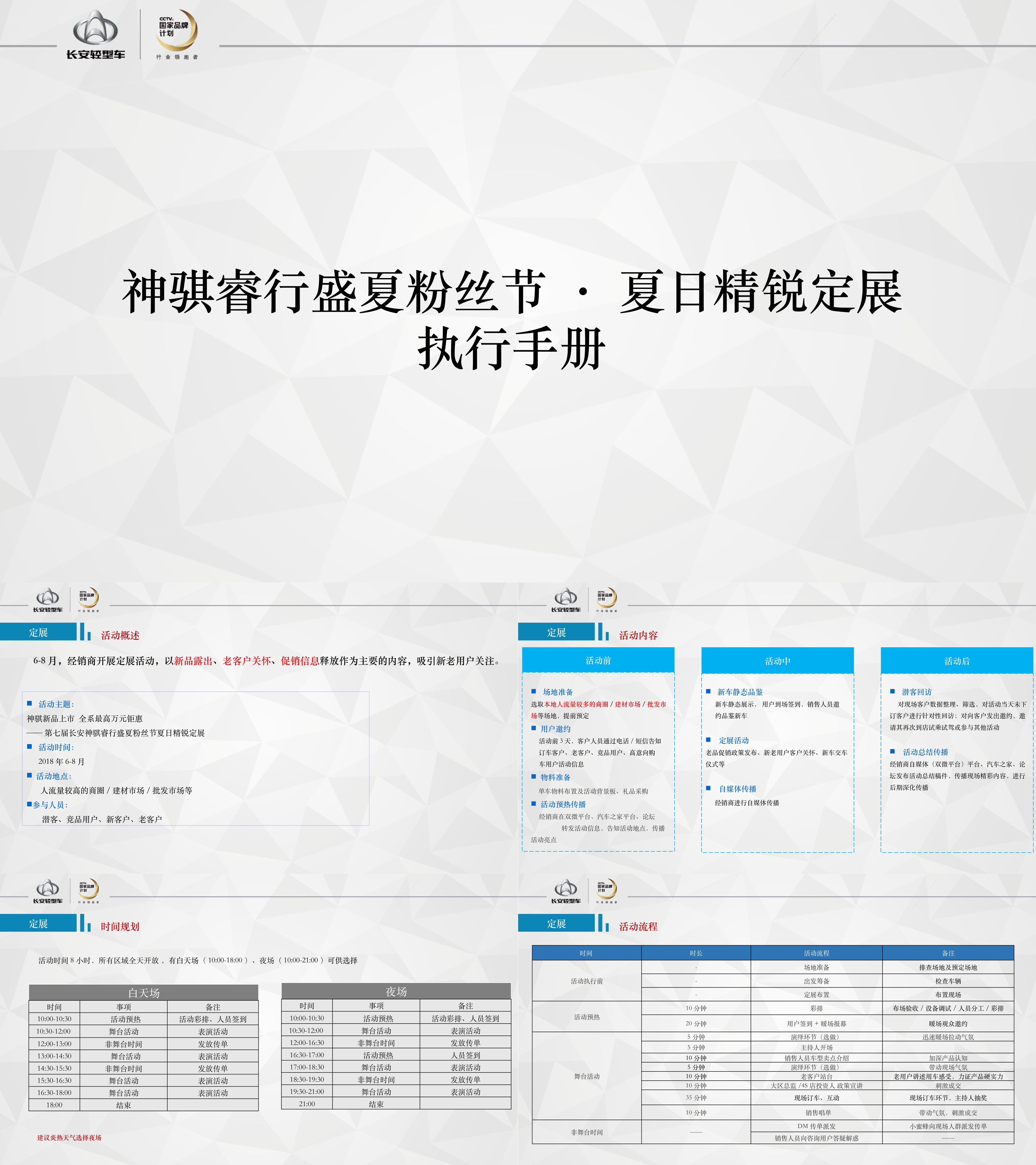The width and height of the screenshot is (1036, 1165).
Task: Select the 用户邀约 bullet heading
Action: tap(555, 729)
